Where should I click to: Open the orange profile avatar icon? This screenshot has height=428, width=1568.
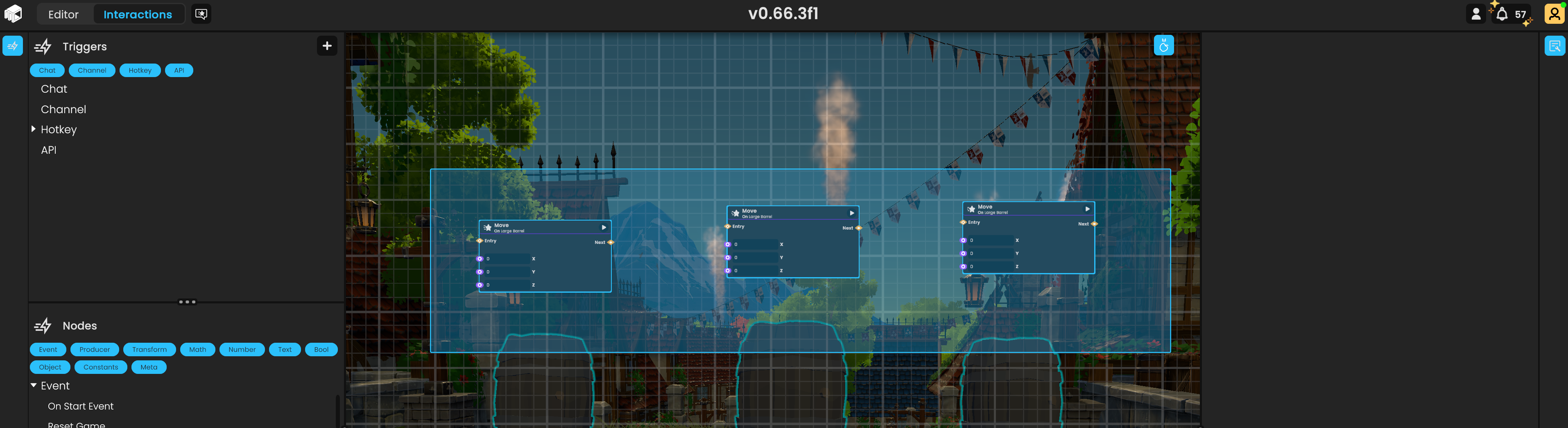coord(1554,14)
